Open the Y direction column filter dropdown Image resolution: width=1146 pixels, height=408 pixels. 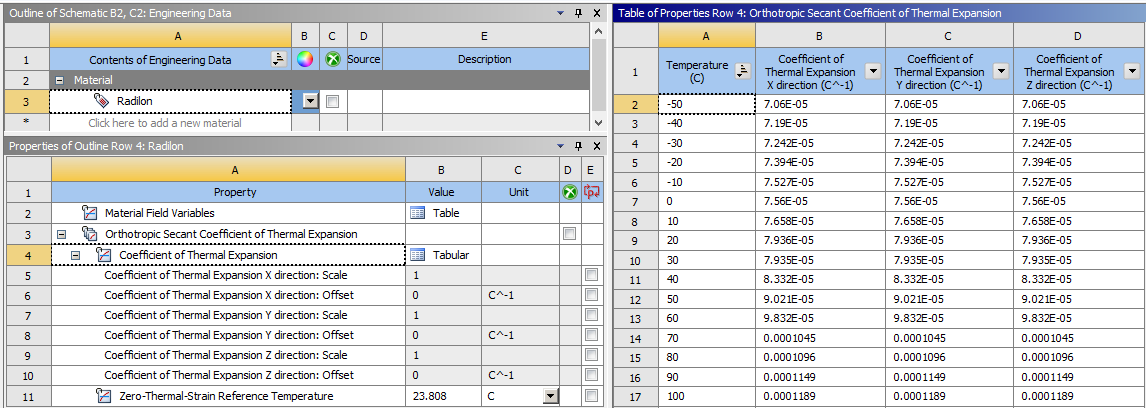pos(1003,71)
